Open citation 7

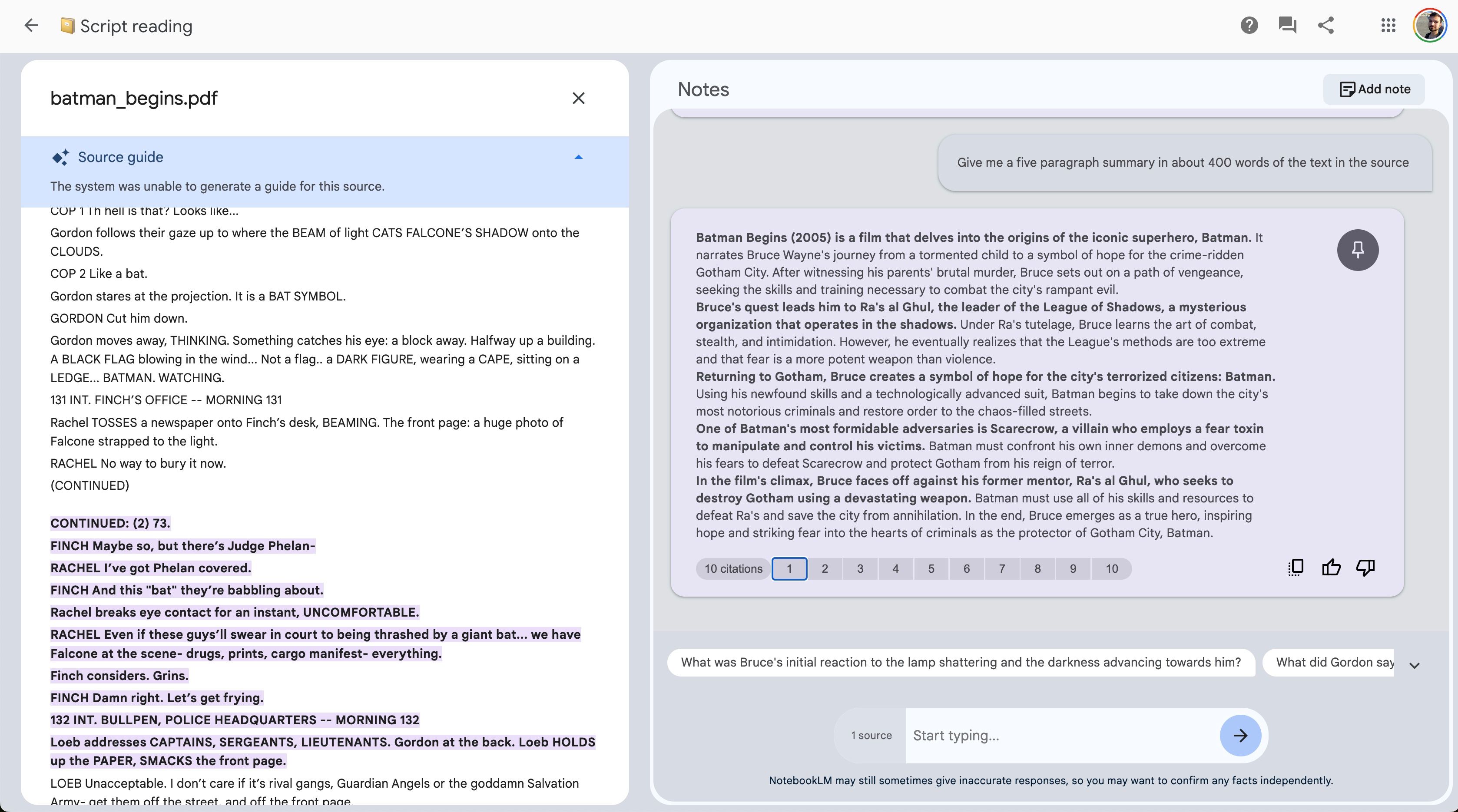(1002, 569)
